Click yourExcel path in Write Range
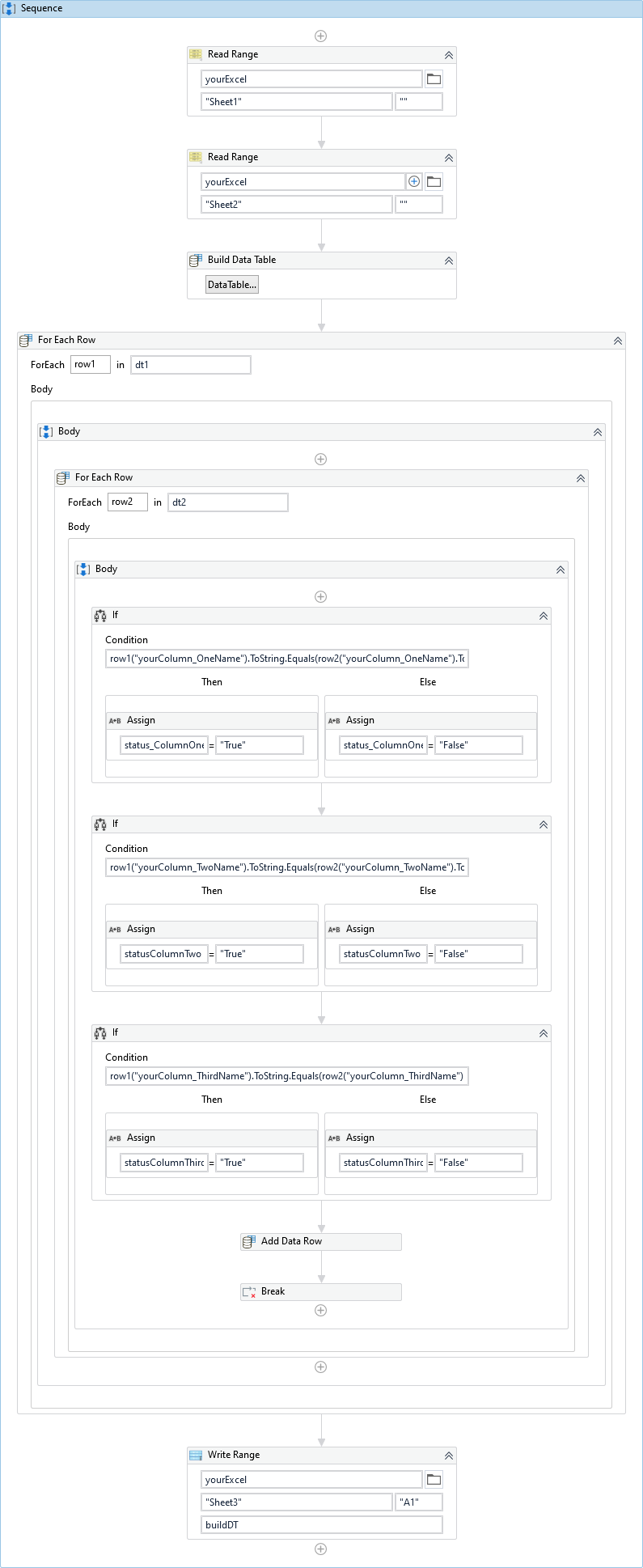The width and height of the screenshot is (643, 1568). [311, 1480]
